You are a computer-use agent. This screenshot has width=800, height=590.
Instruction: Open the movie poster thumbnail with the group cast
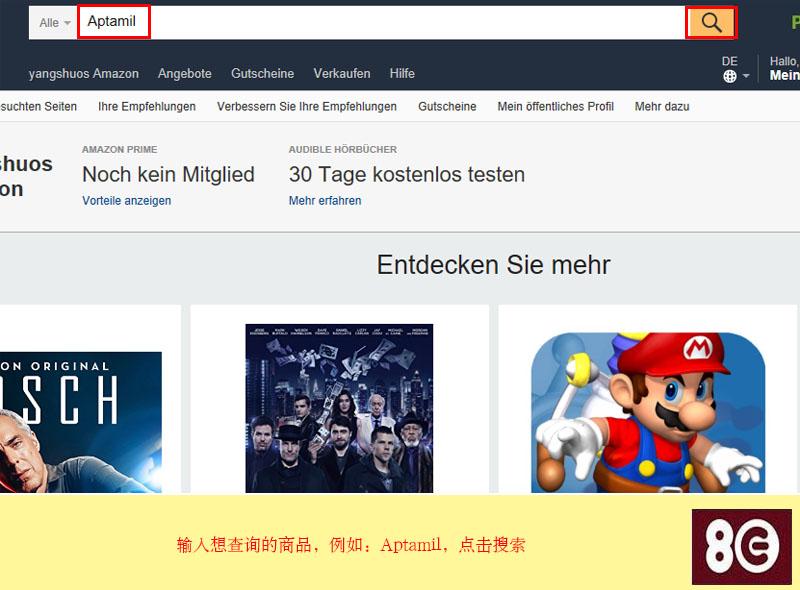(339, 408)
